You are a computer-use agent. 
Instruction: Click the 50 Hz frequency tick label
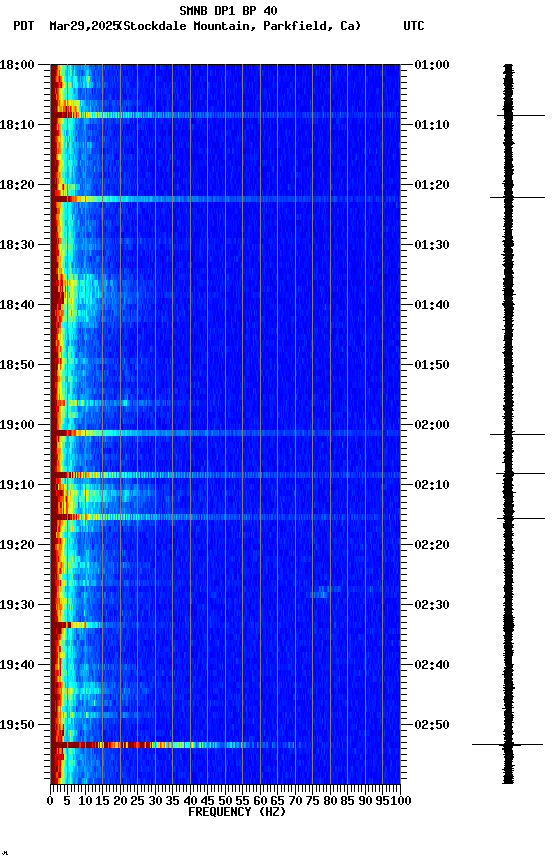pos(225,801)
